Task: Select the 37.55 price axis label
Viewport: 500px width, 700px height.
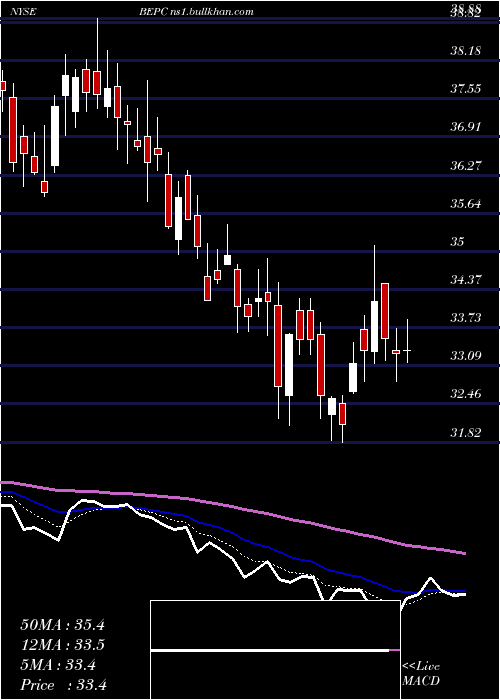Action: [x=466, y=89]
